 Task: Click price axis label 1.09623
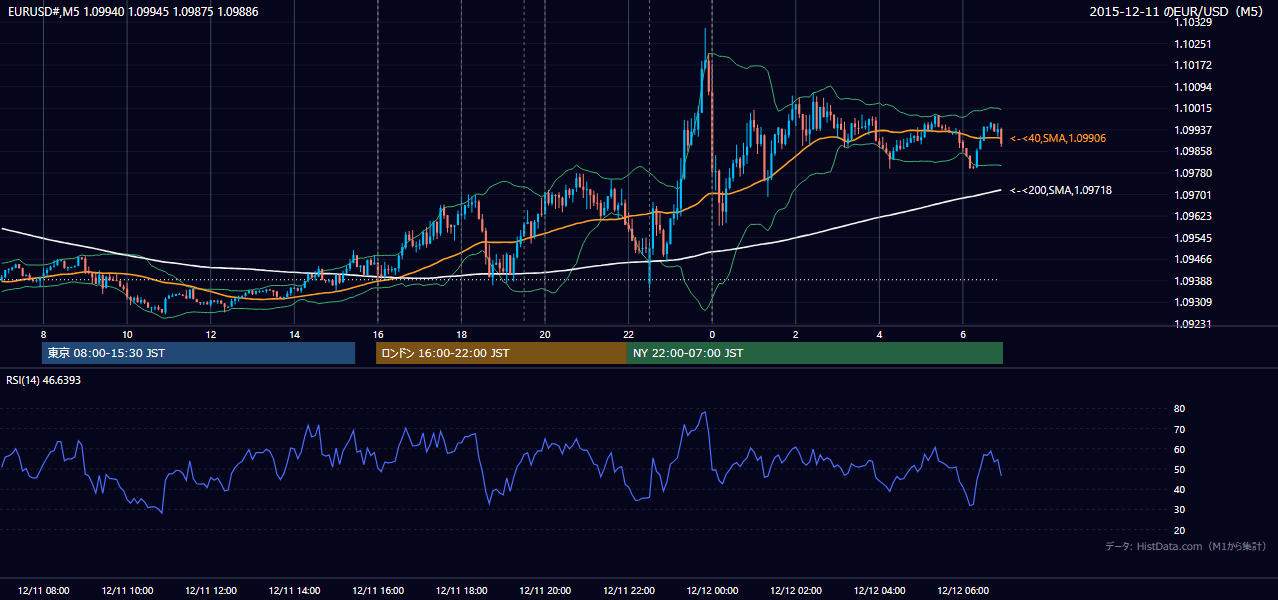pos(1194,216)
